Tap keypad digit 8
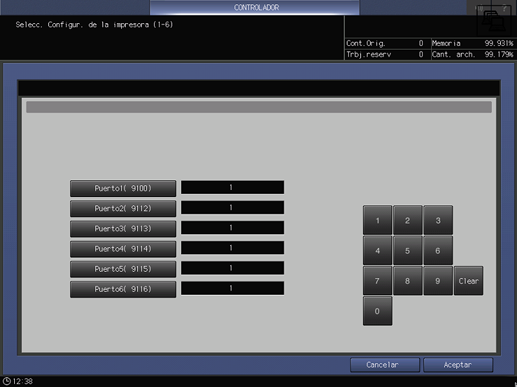Viewport: 517px width, 387px height. pyautogui.click(x=407, y=281)
